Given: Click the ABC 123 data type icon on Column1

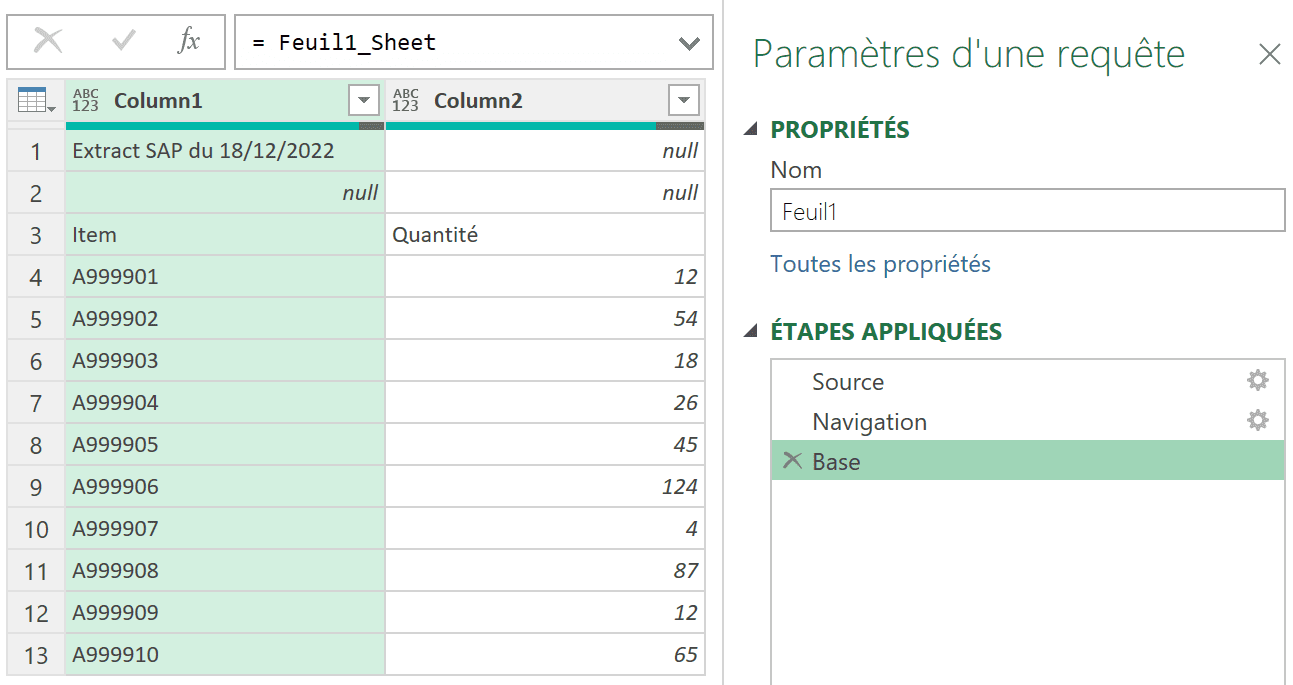Looking at the screenshot, I should pyautogui.click(x=86, y=100).
